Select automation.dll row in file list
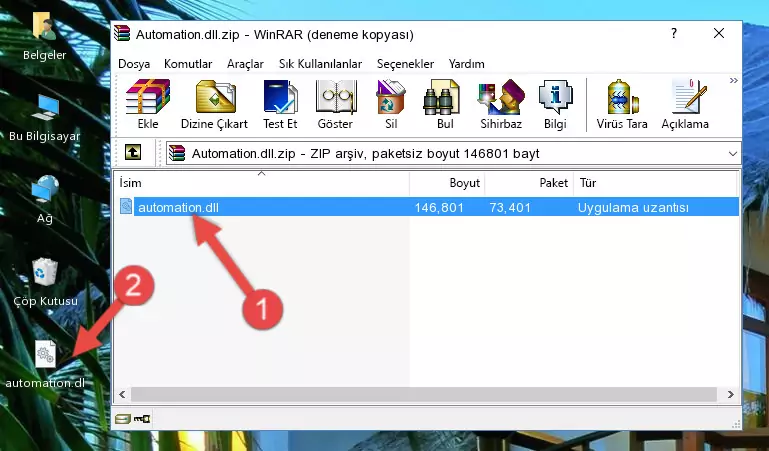The width and height of the screenshot is (769, 451). tap(427, 207)
